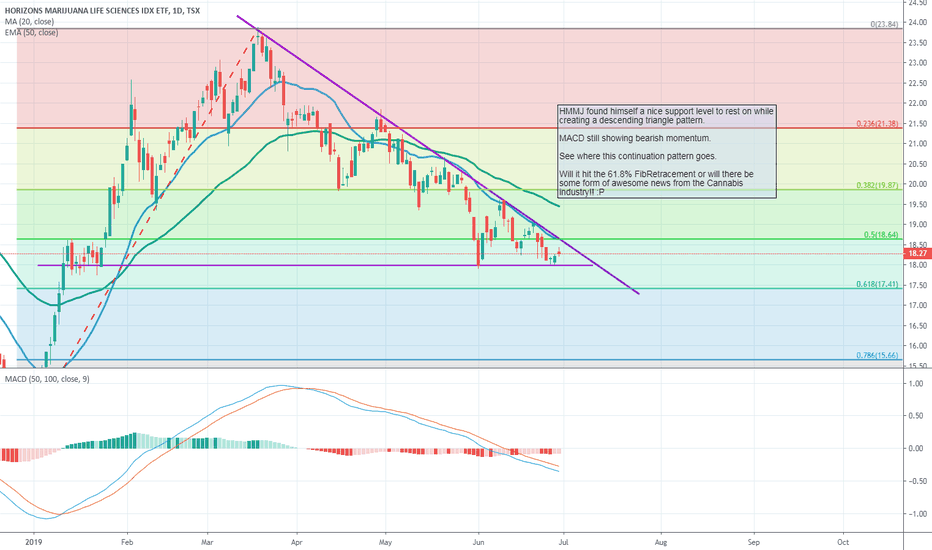The height and width of the screenshot is (550, 932).
Task: Click the Aug label on time axis
Action: (661, 542)
